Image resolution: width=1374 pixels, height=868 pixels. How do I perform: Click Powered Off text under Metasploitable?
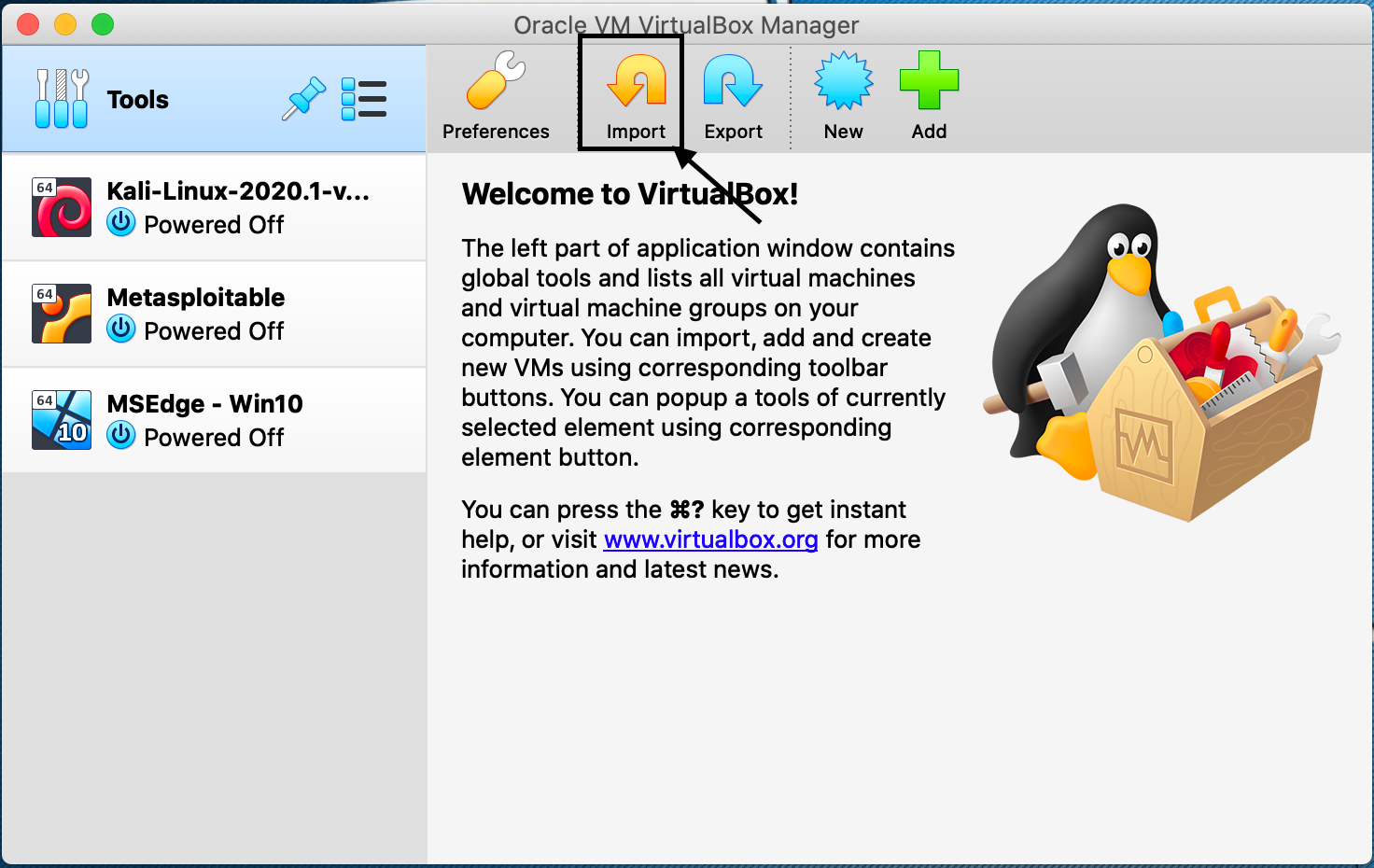[x=214, y=331]
